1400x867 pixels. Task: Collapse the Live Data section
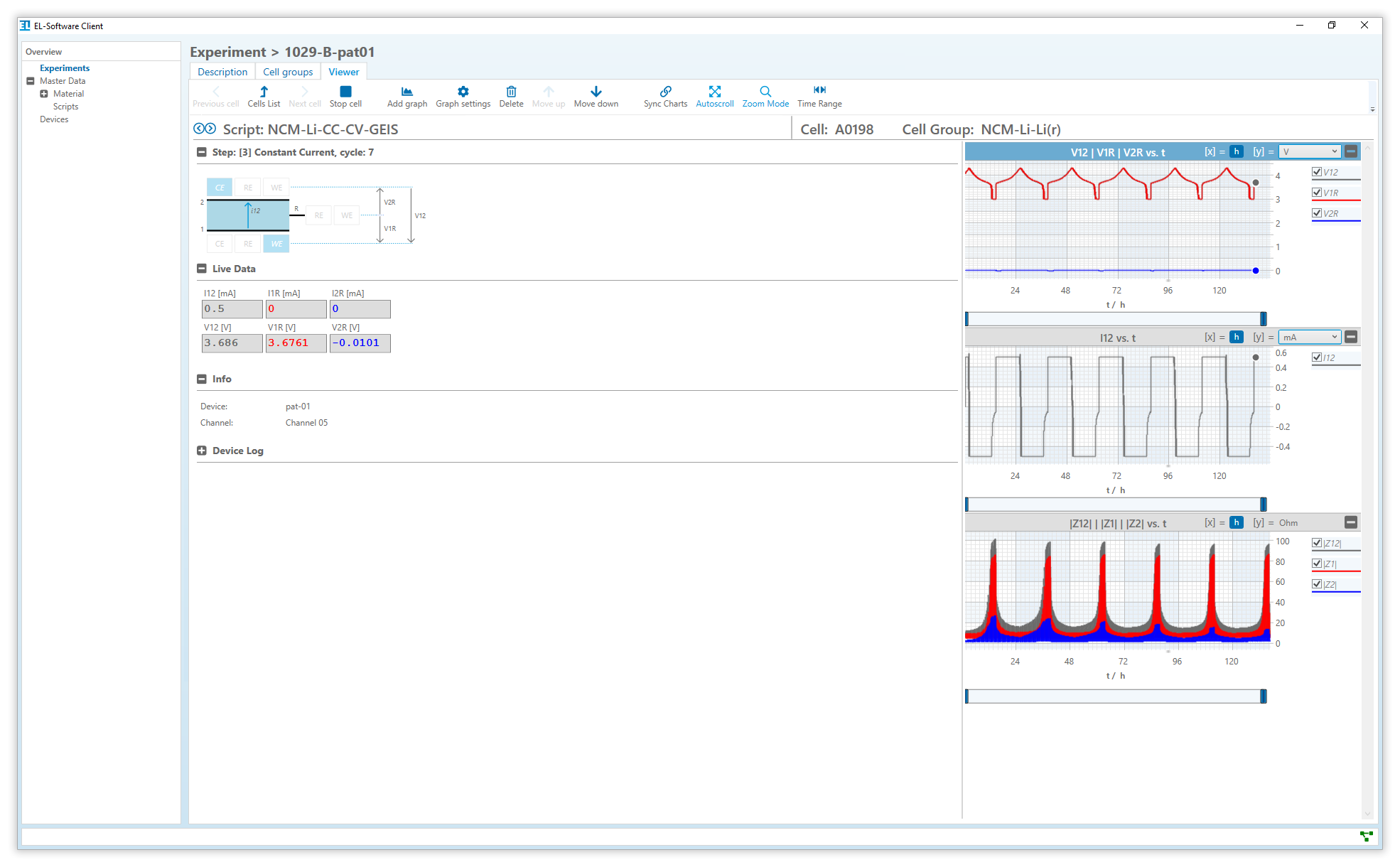(202, 269)
